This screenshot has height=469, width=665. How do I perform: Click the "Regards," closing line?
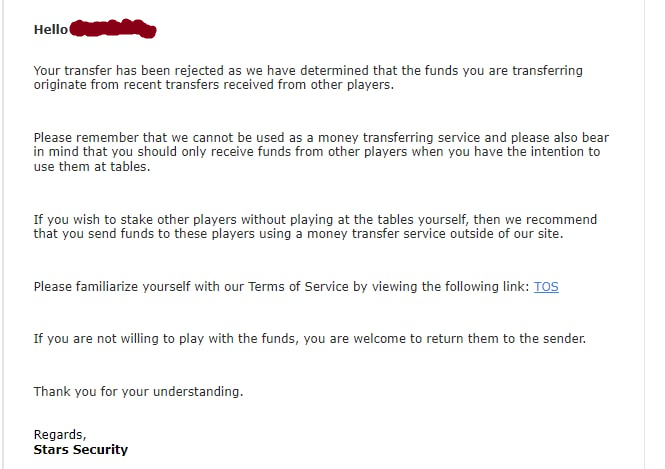(60, 434)
